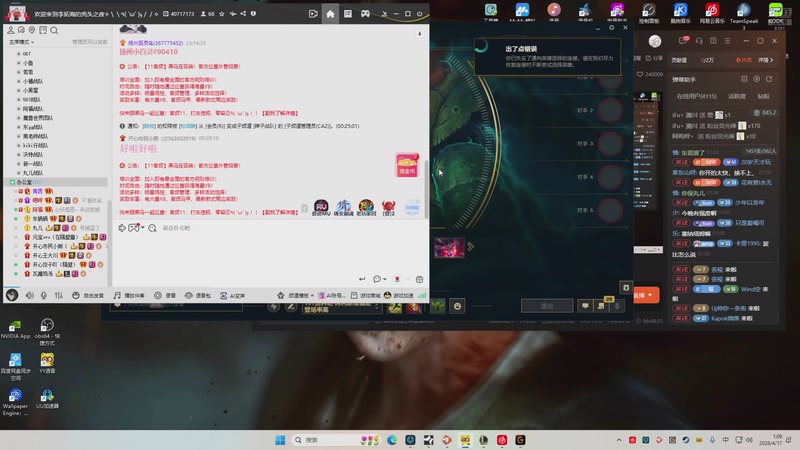The height and width of the screenshot is (450, 800).
Task: Open 游戏加速 game accelerator
Action: [398, 295]
